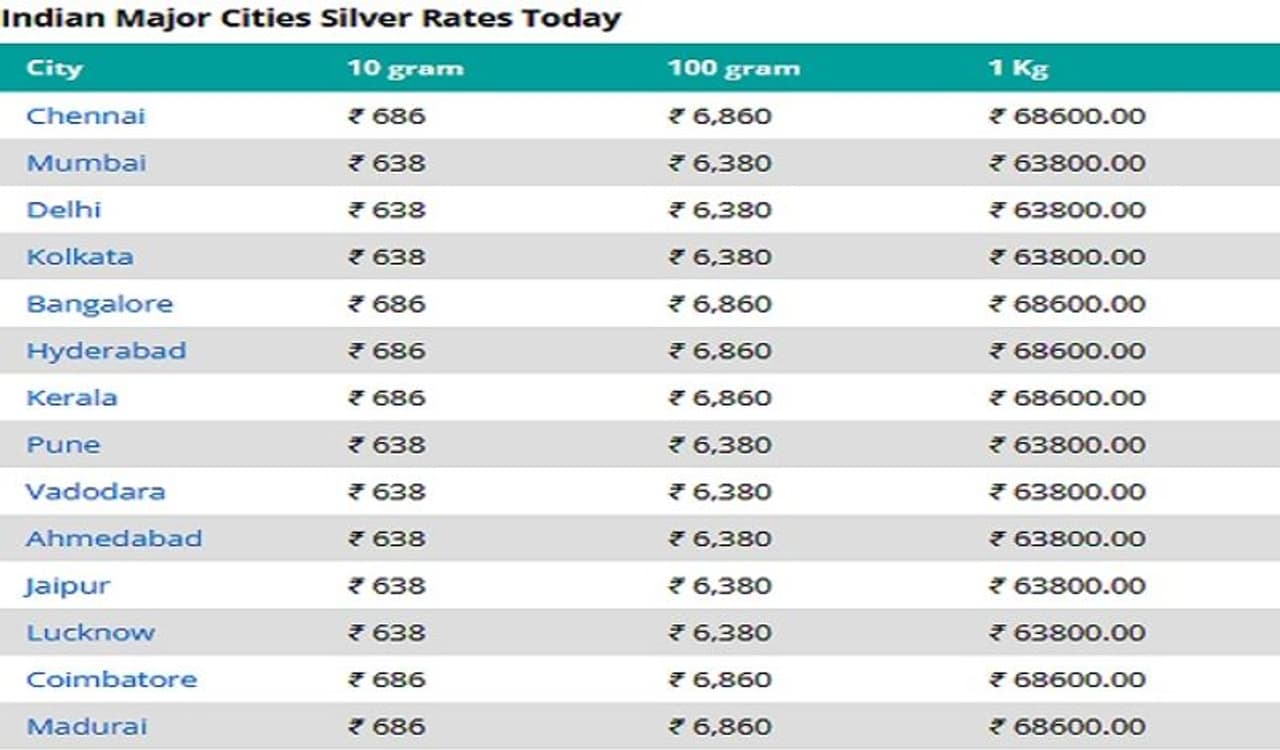Click the 10 gram column header
This screenshot has height=750, width=1280.
tap(405, 68)
